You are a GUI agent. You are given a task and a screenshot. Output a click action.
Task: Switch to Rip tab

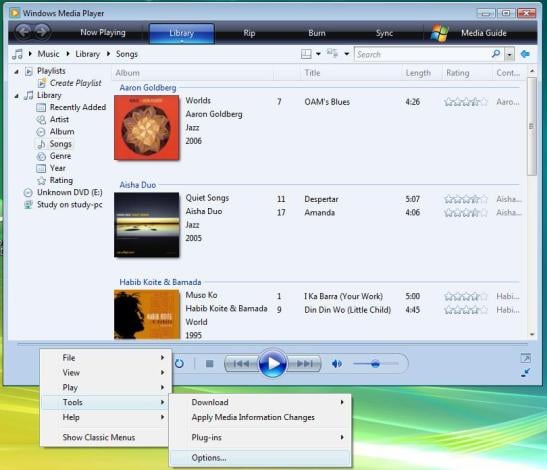tap(249, 33)
